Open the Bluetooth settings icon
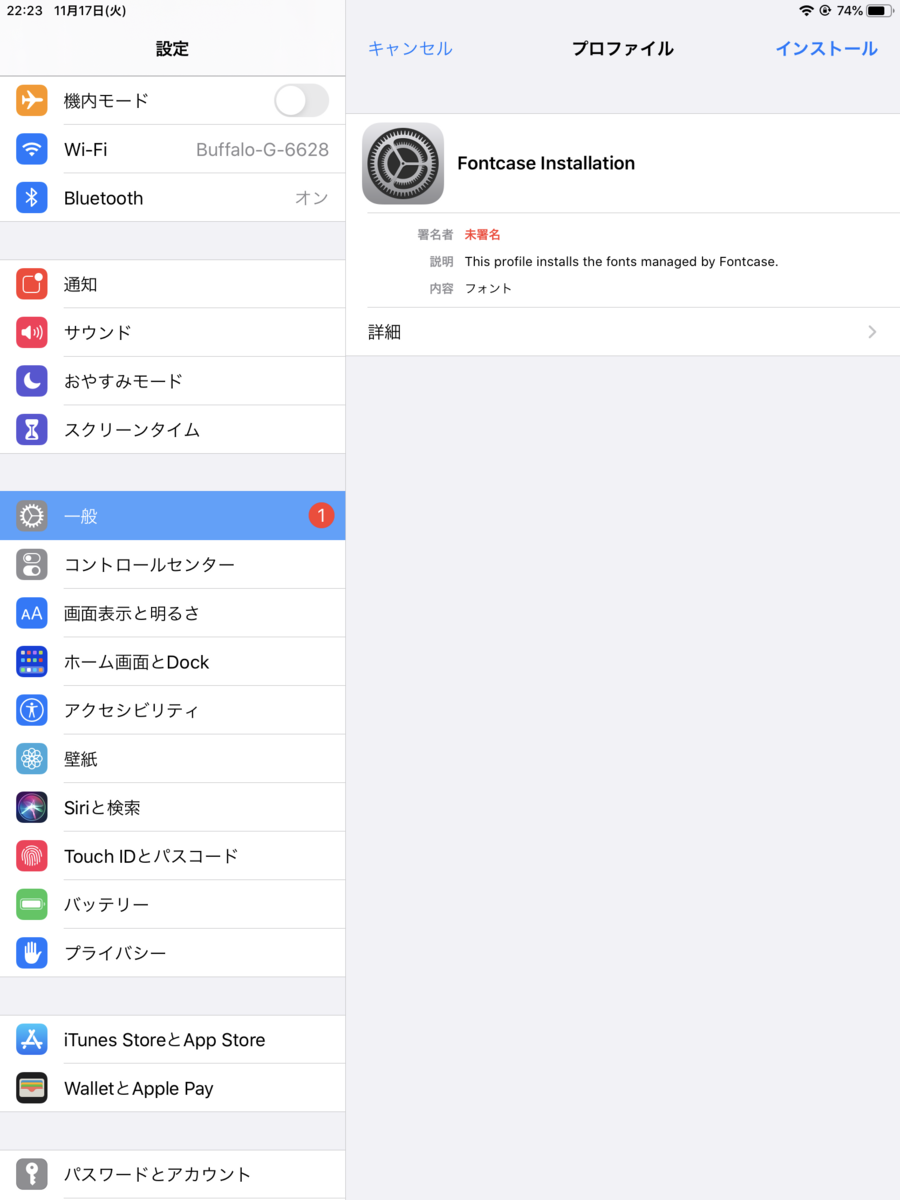The image size is (900, 1200). point(32,198)
